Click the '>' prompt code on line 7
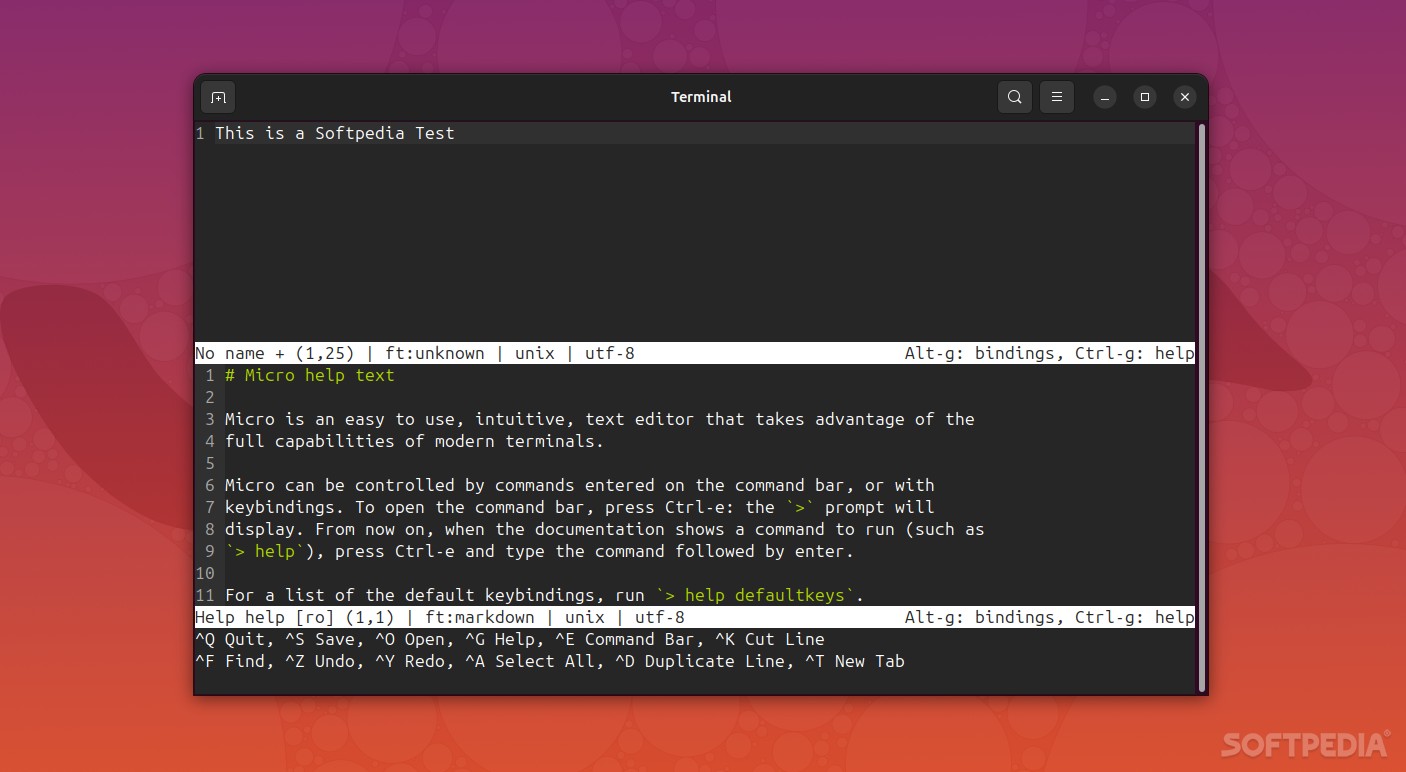This screenshot has width=1406, height=772. pyautogui.click(x=800, y=507)
